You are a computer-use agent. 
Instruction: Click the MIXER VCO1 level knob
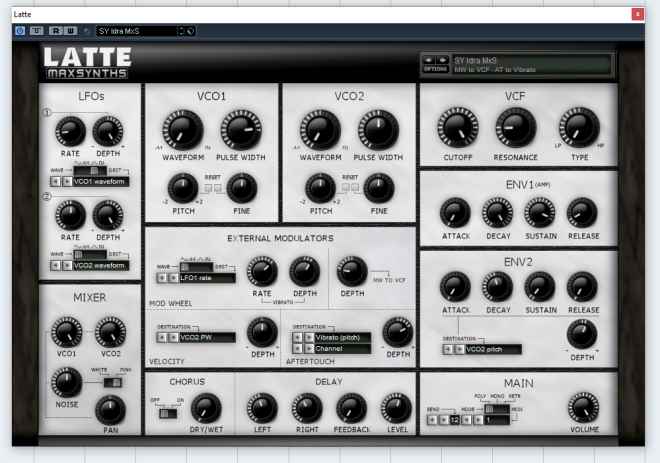tap(67, 332)
